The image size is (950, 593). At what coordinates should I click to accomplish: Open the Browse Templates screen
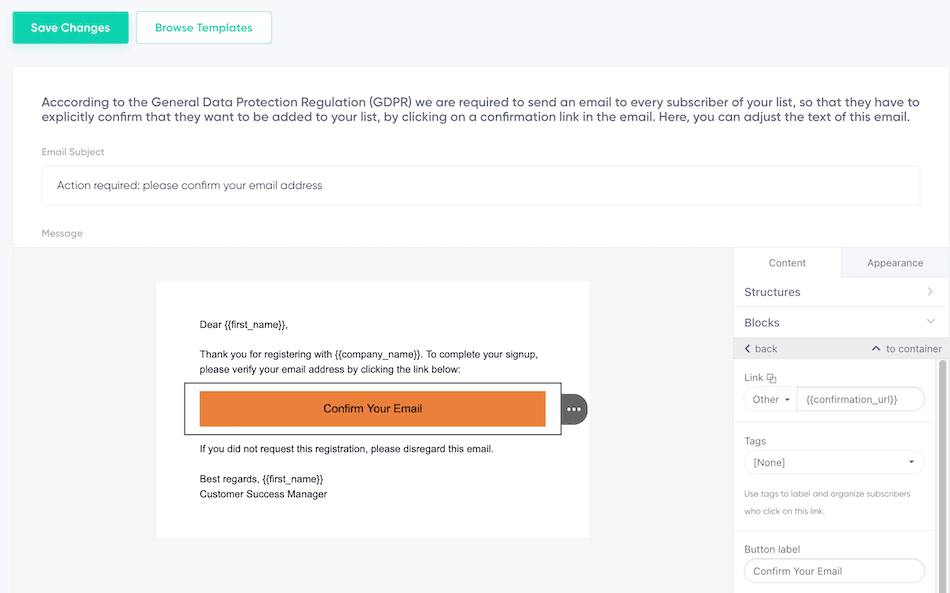click(x=203, y=27)
